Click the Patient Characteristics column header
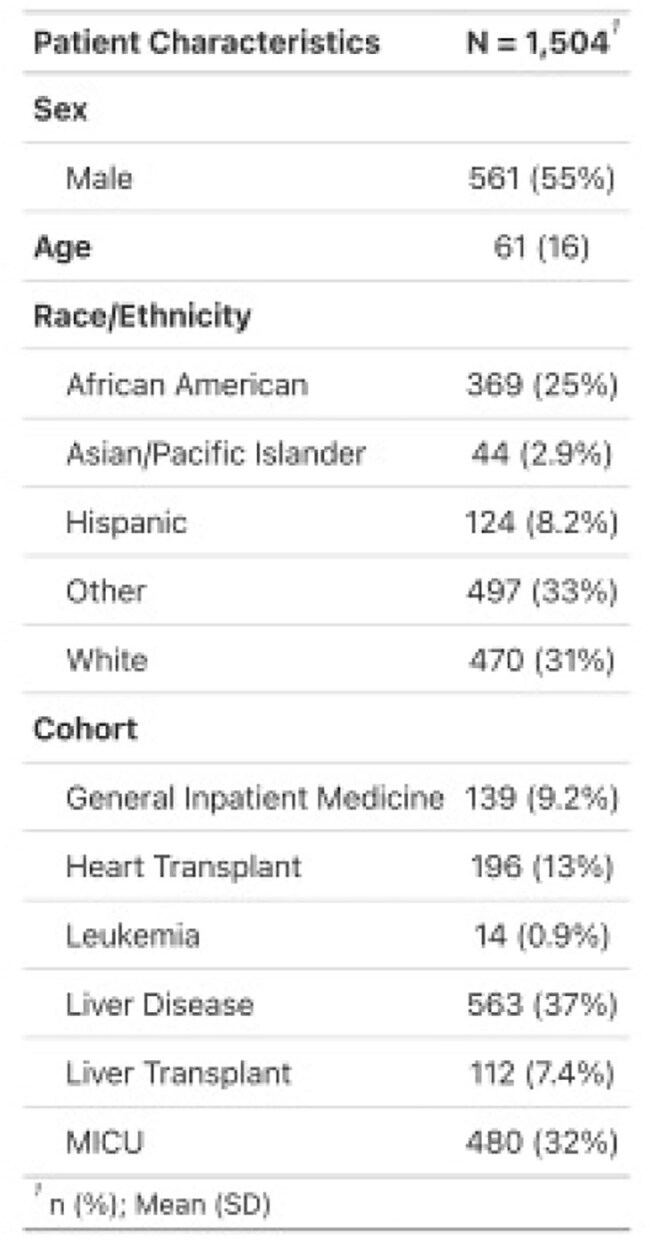The width and height of the screenshot is (650, 1242). coord(207,43)
